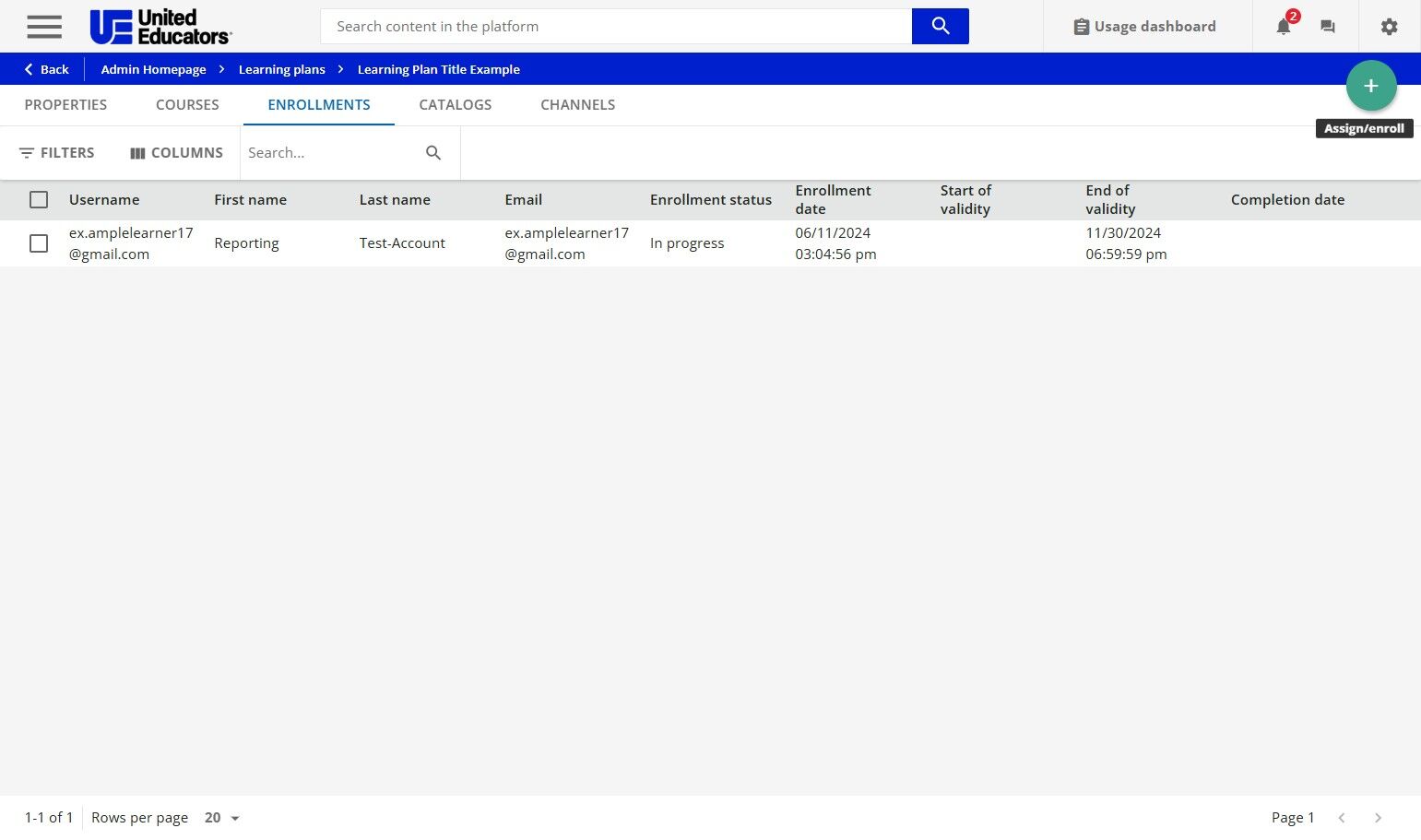This screenshot has height=840, width=1421.
Task: Navigate to Learning plans breadcrumb
Action: [282, 69]
